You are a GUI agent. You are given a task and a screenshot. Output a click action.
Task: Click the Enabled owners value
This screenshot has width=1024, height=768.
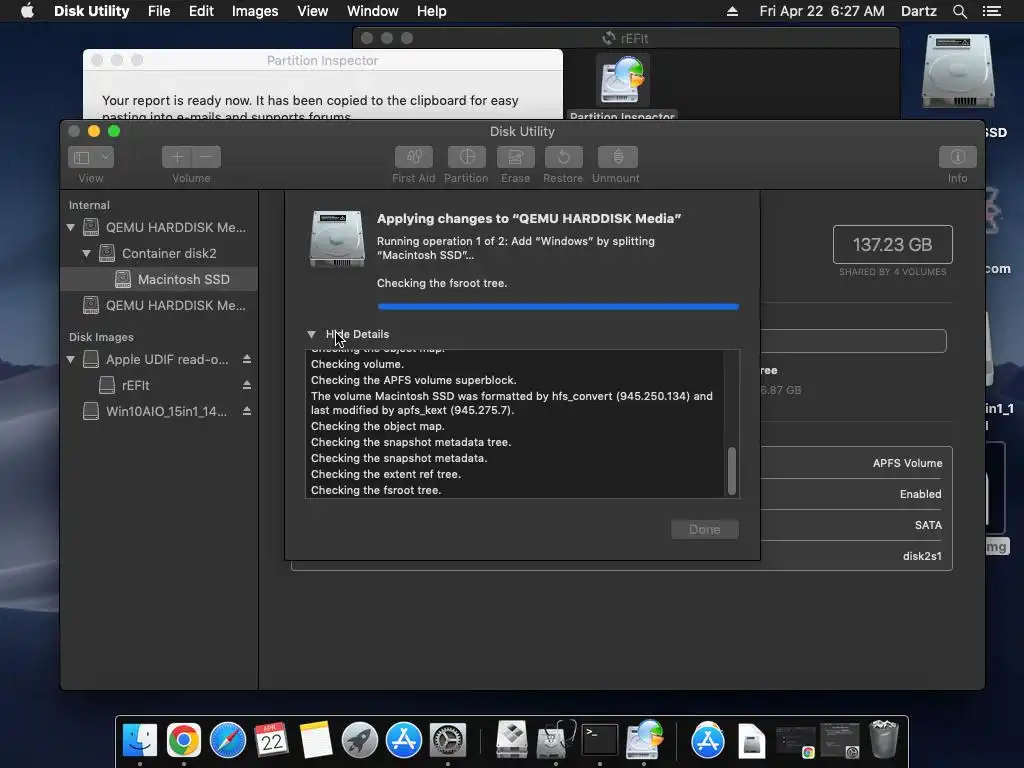coord(921,494)
